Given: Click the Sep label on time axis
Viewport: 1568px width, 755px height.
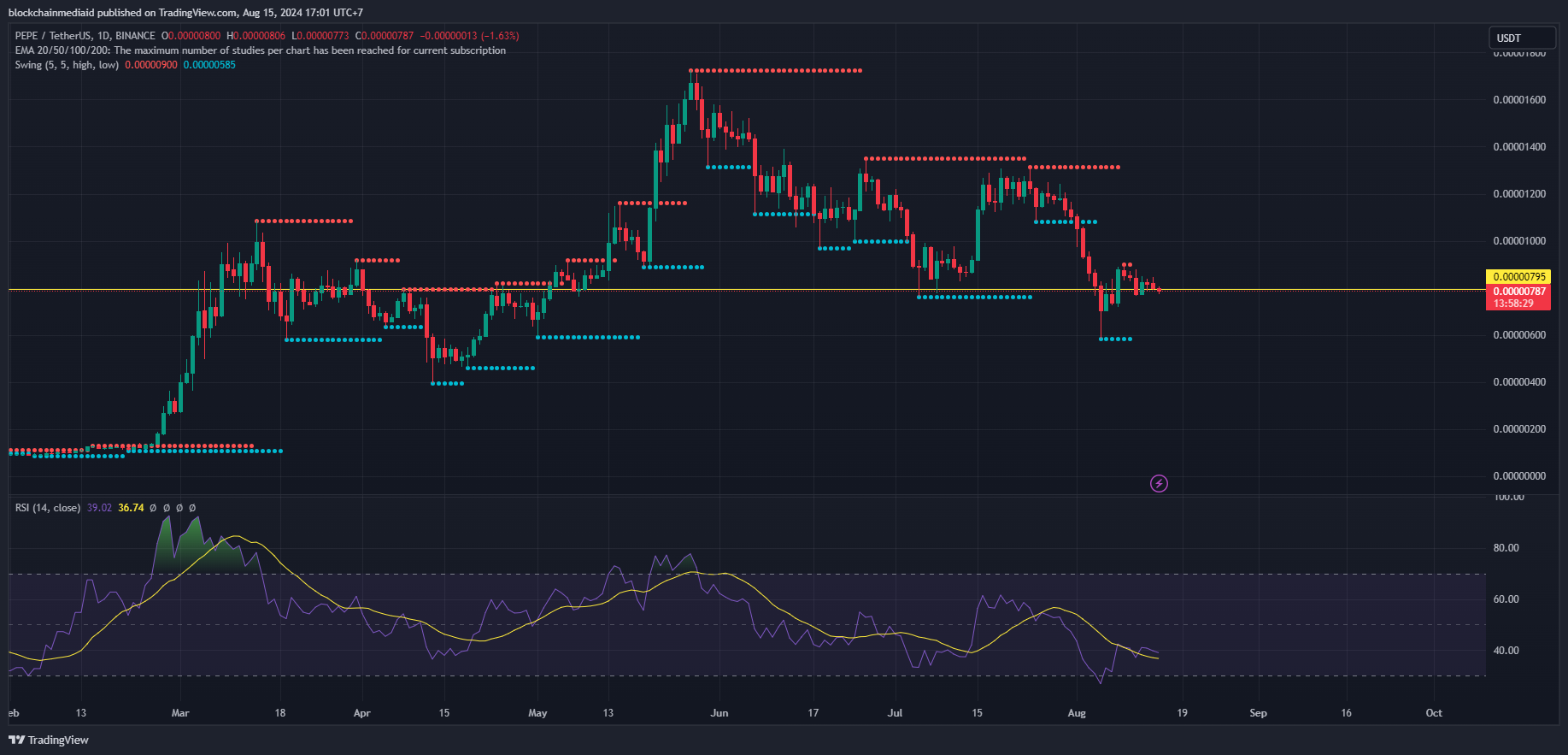Looking at the screenshot, I should (1258, 713).
